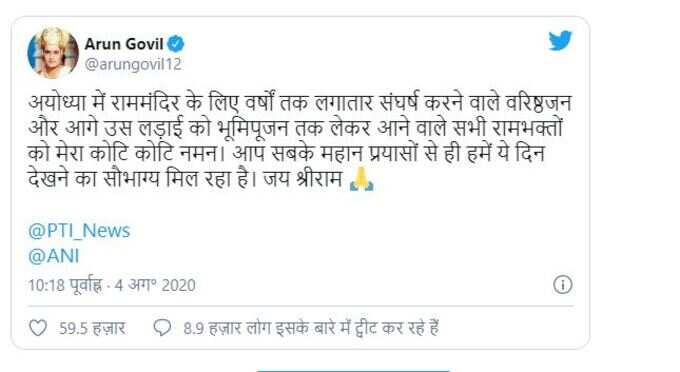Open the @PTI_News mention
This screenshot has height=372, width=680.
coord(79,230)
